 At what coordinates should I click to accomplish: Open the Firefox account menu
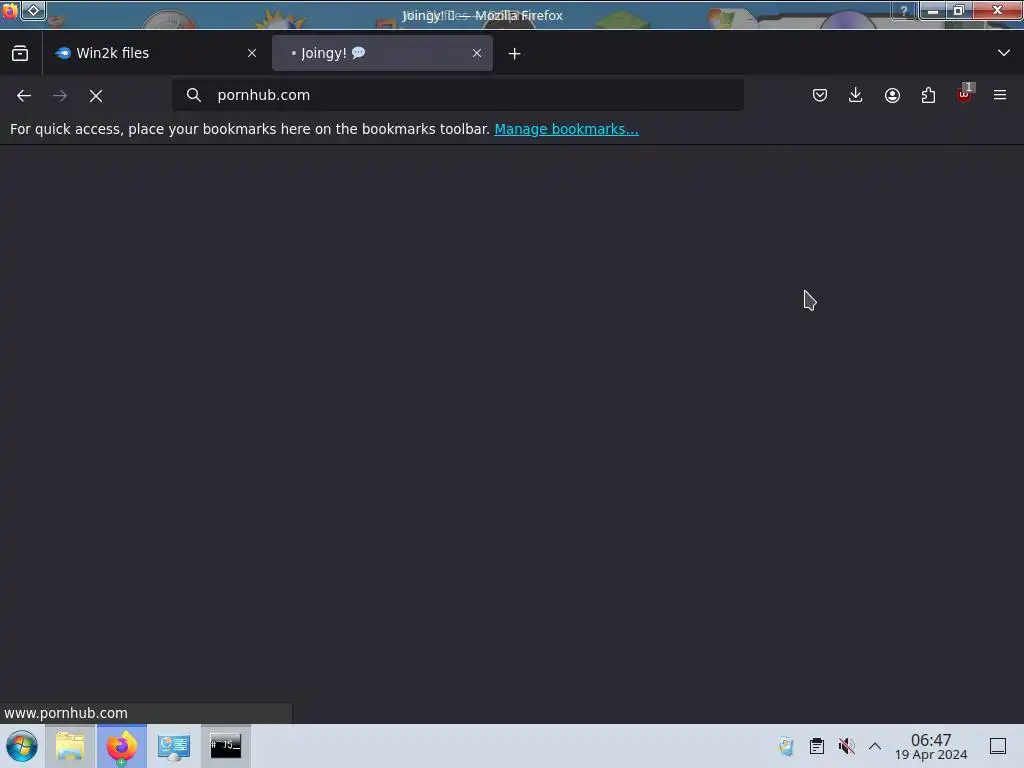892,95
